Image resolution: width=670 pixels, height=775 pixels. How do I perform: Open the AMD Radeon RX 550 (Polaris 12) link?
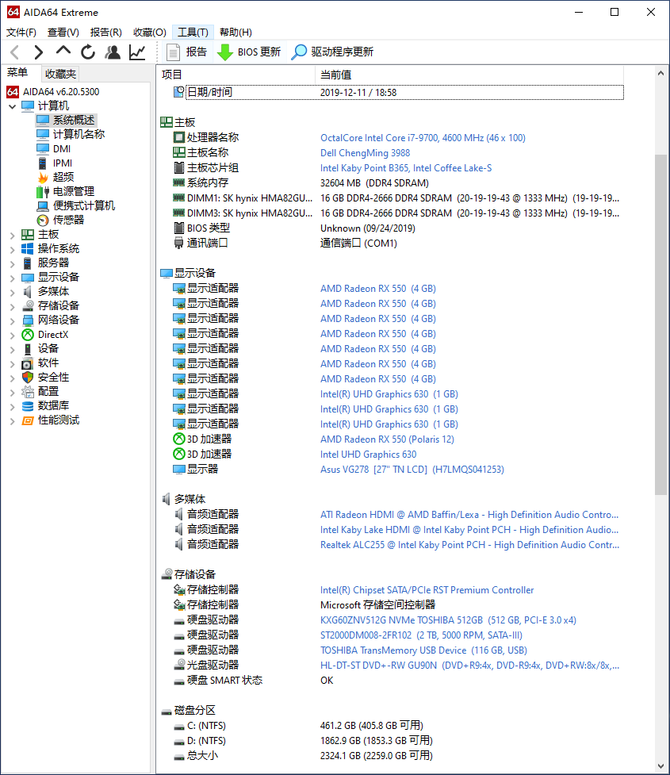[x=387, y=439]
